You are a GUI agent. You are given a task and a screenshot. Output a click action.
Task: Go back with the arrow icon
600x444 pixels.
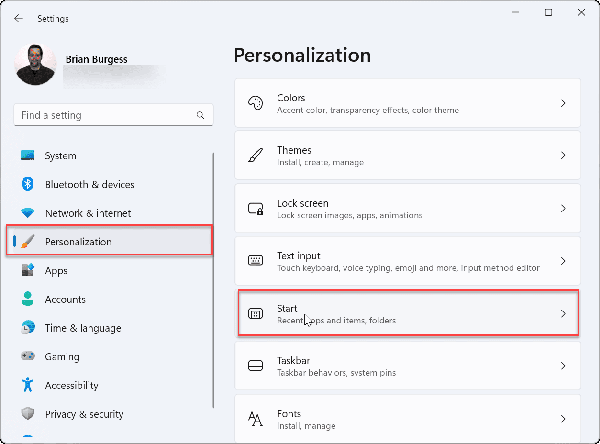click(18, 18)
